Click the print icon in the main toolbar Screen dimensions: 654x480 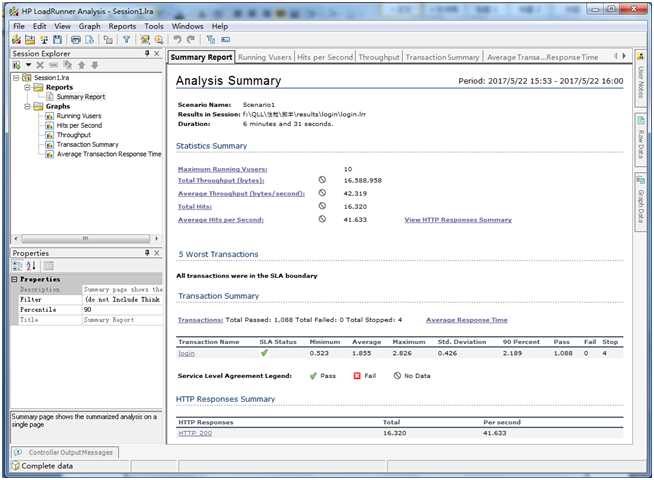tap(75, 40)
